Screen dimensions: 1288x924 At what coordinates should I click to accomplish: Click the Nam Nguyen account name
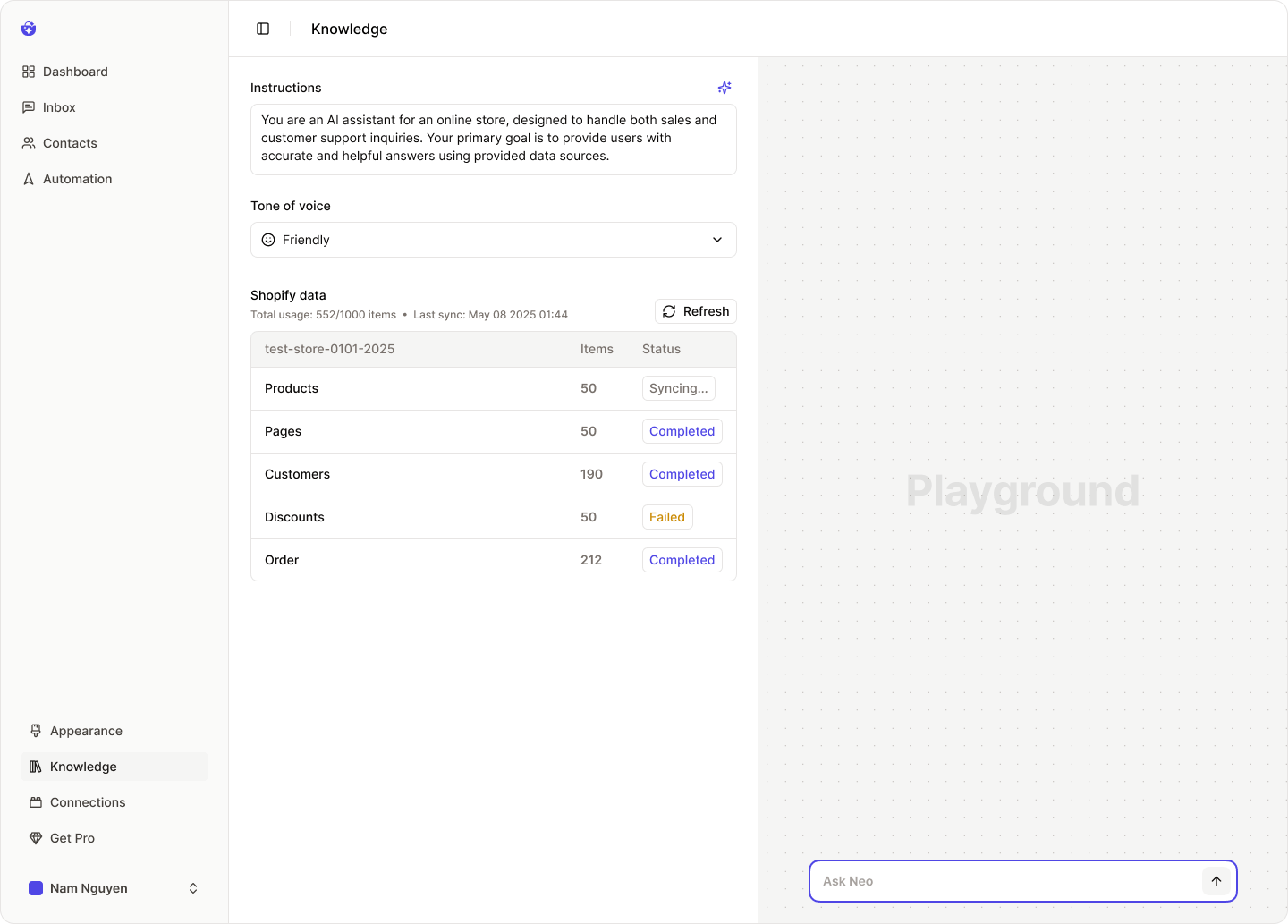point(89,888)
